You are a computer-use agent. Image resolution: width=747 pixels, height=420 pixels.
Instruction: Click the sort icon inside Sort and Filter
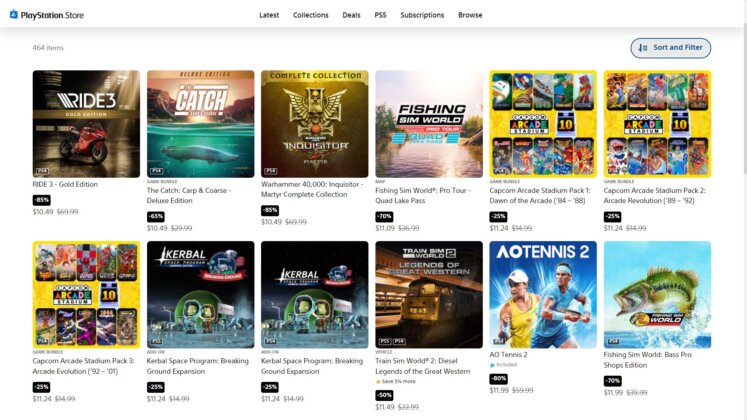(643, 48)
